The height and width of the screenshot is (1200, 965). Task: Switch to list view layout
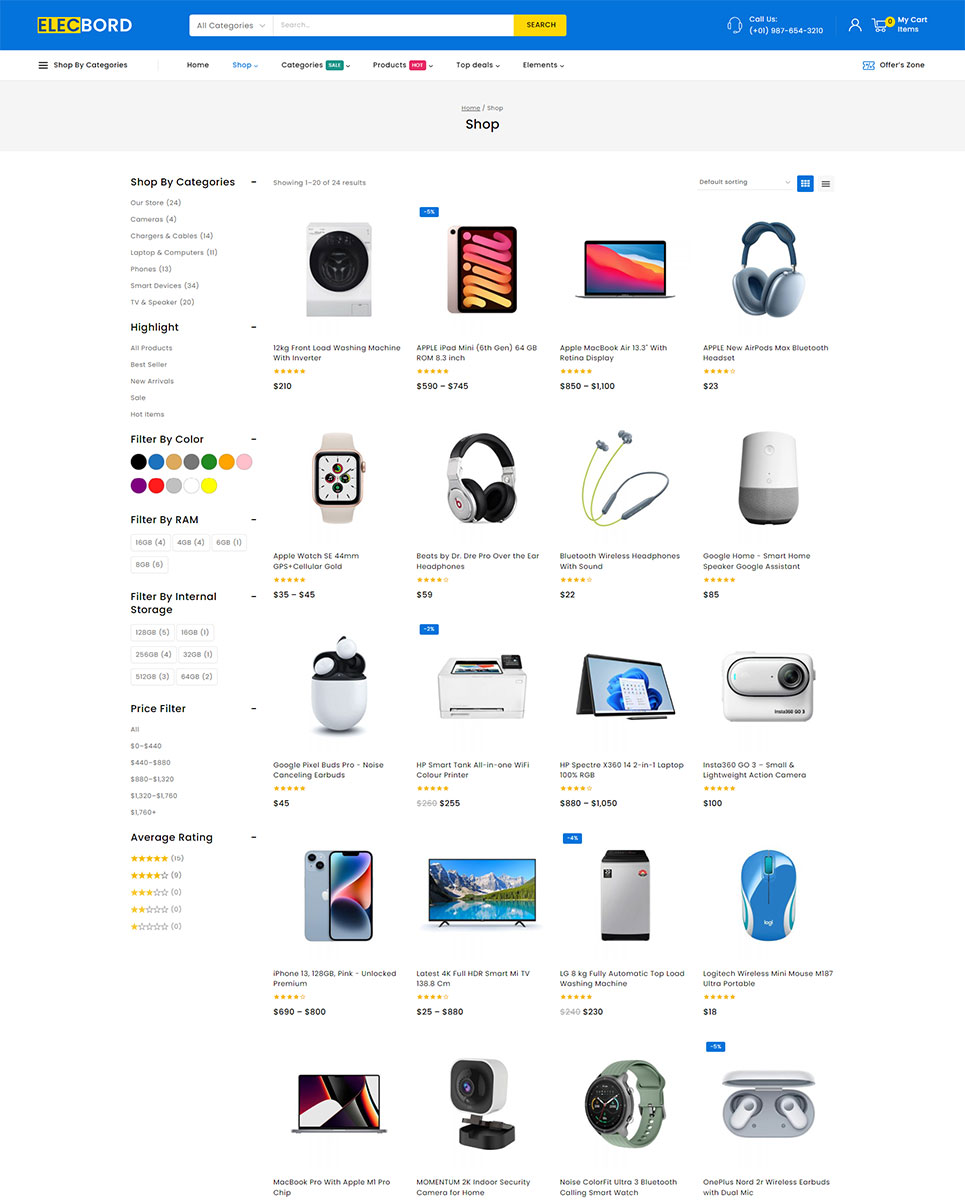(825, 183)
